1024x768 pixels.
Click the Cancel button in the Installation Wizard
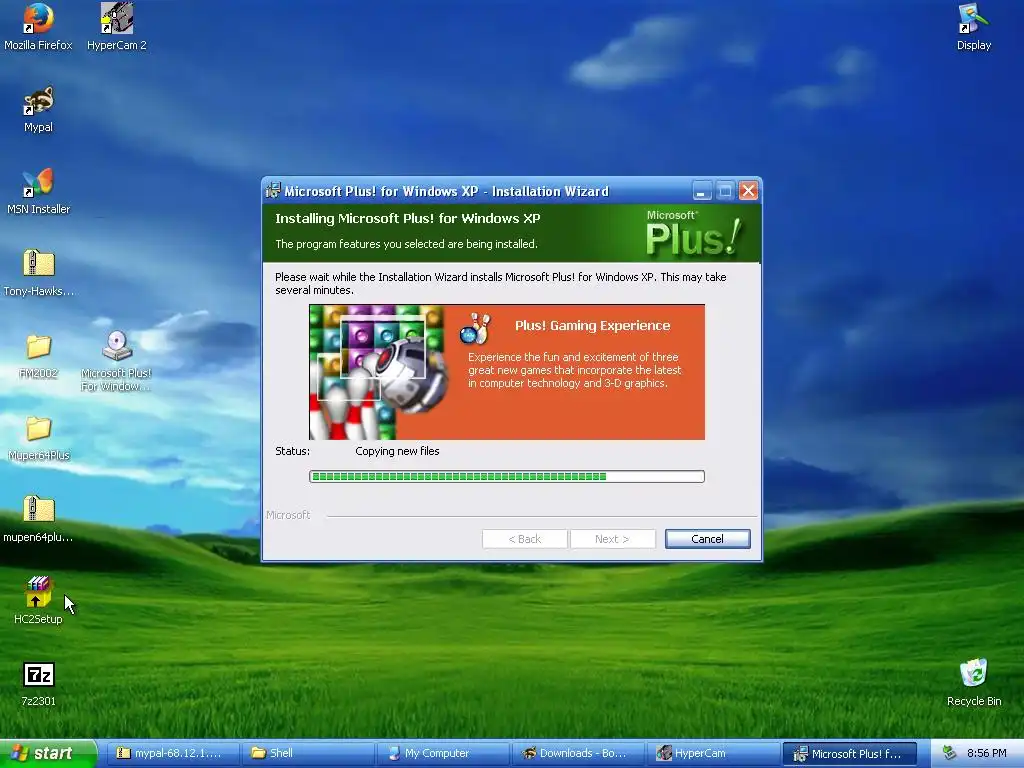707,539
